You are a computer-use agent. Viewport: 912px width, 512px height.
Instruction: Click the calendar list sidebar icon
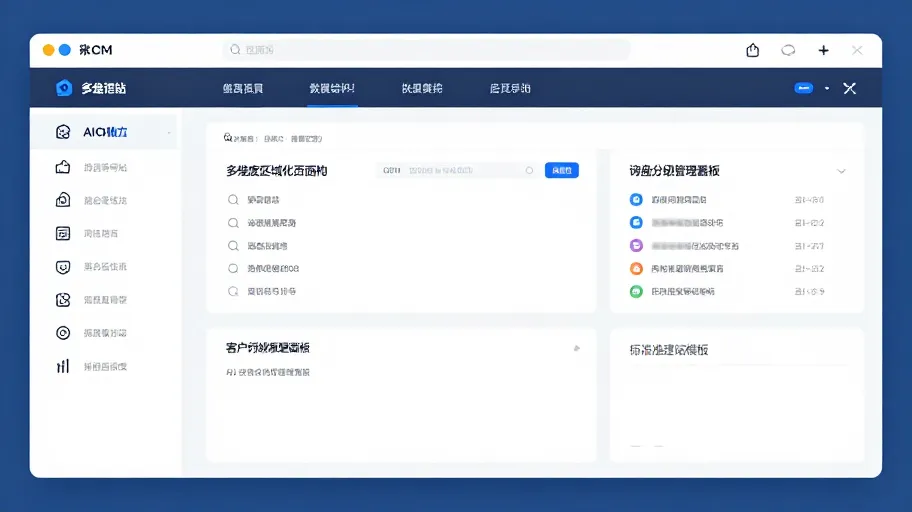point(63,233)
